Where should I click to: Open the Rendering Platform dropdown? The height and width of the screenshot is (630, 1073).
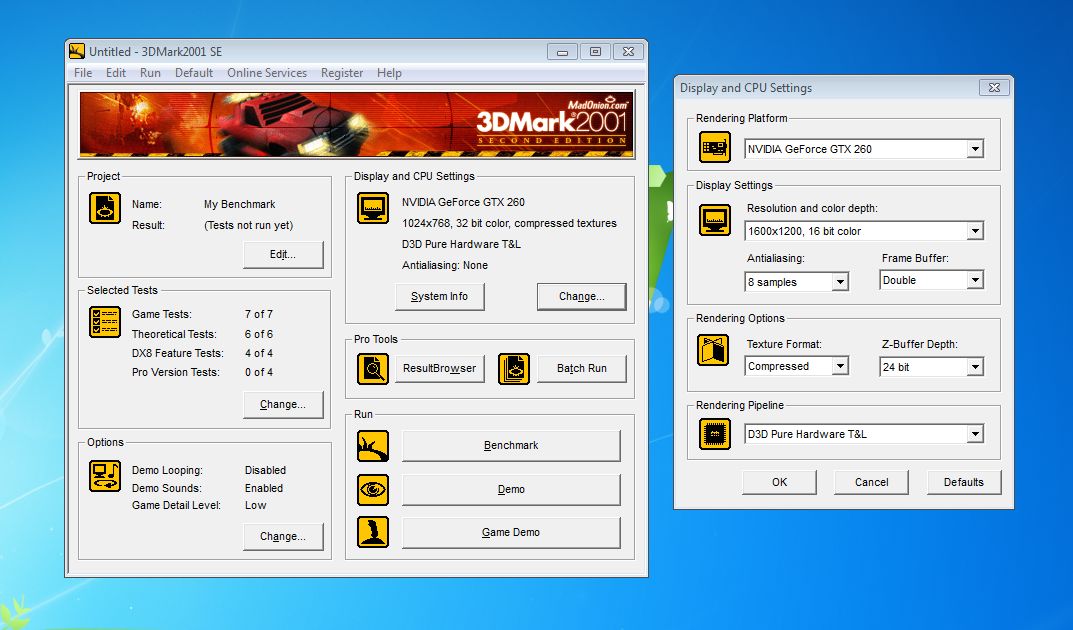click(975, 149)
